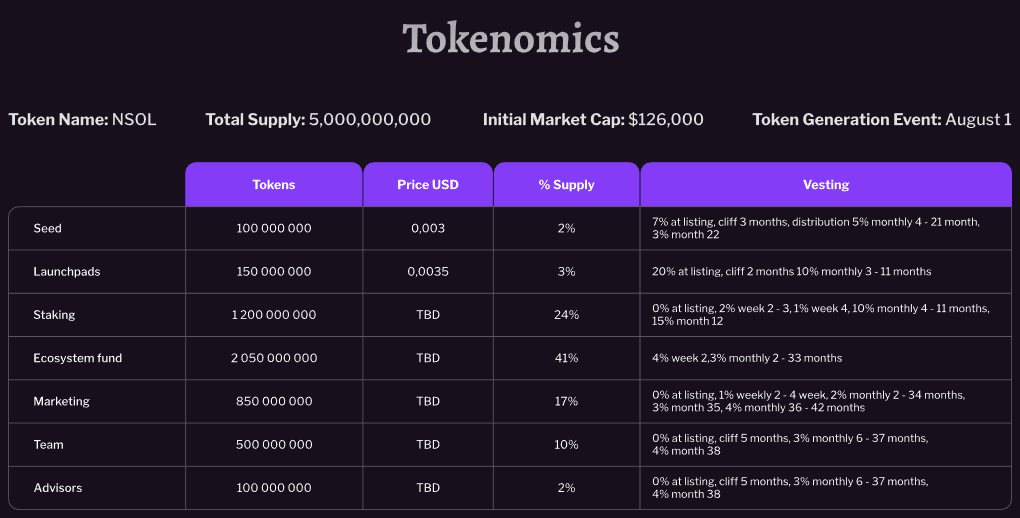Select the Total Supply 5,000,000,000 text
The width and height of the screenshot is (1020, 518).
pyautogui.click(x=318, y=120)
